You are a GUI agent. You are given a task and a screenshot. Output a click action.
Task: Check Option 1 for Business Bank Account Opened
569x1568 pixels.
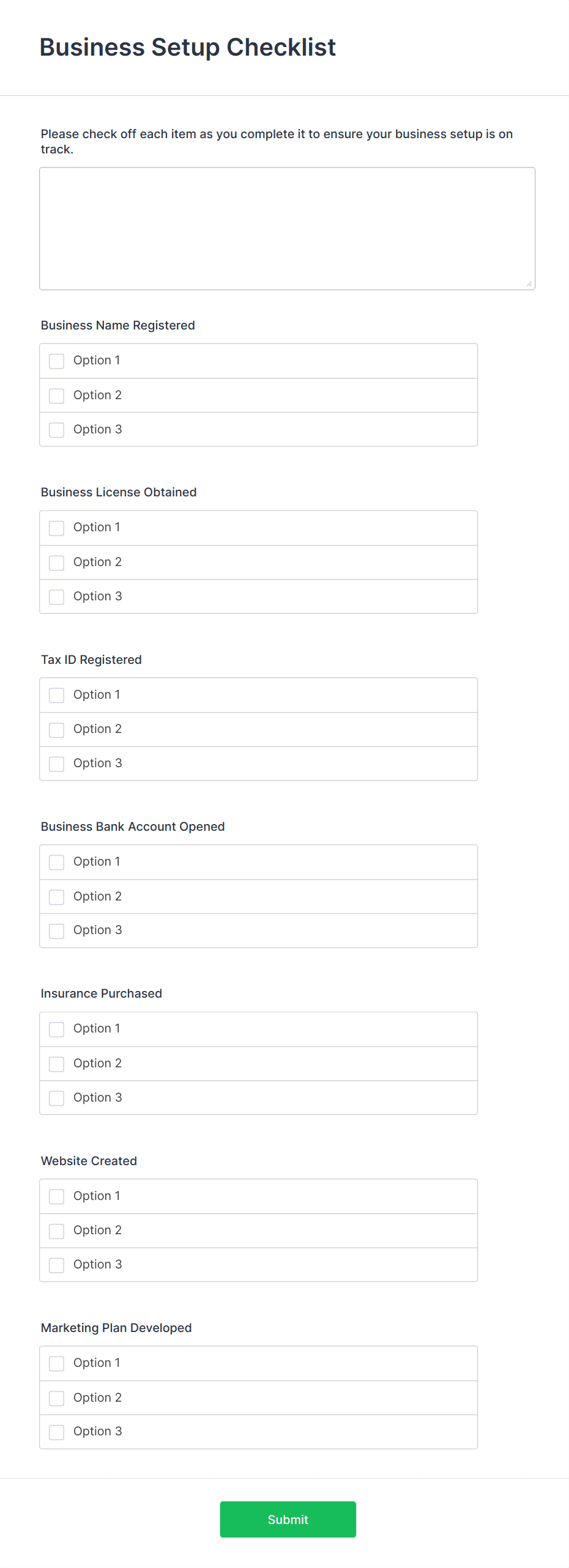57,862
